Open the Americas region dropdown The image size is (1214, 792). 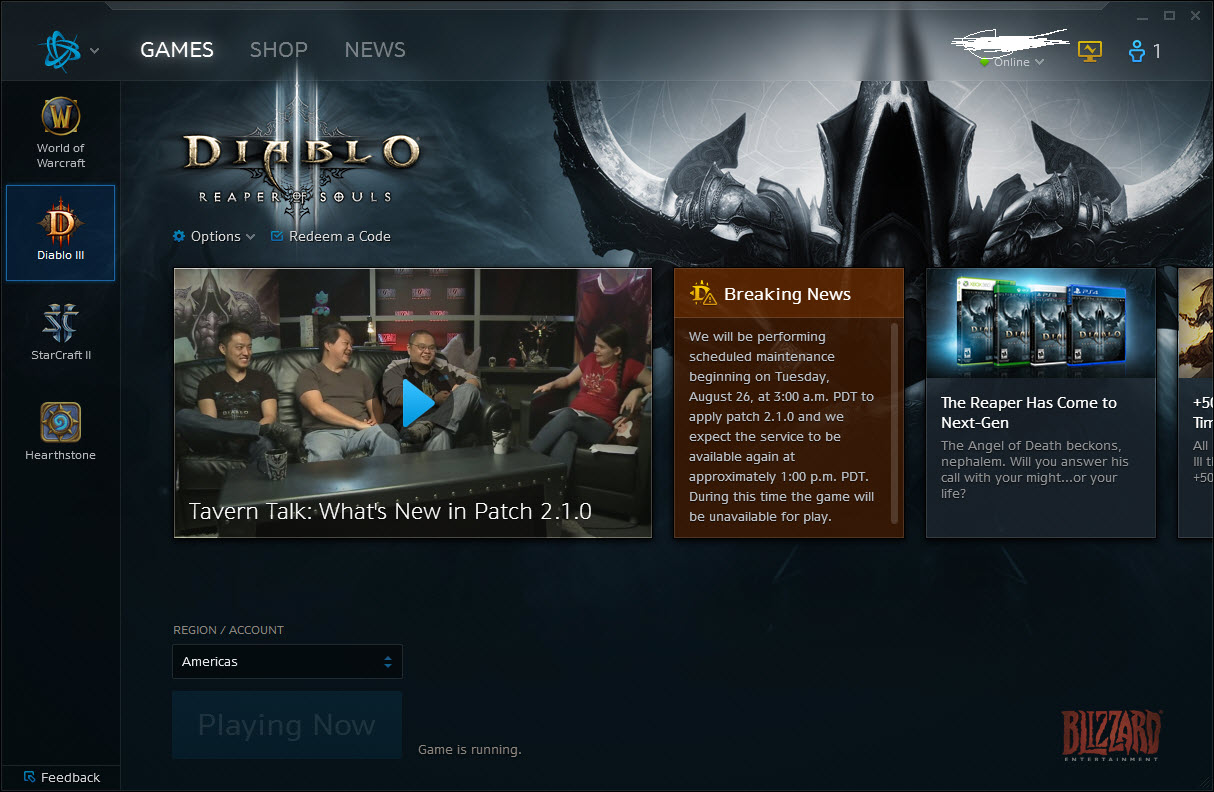[288, 662]
